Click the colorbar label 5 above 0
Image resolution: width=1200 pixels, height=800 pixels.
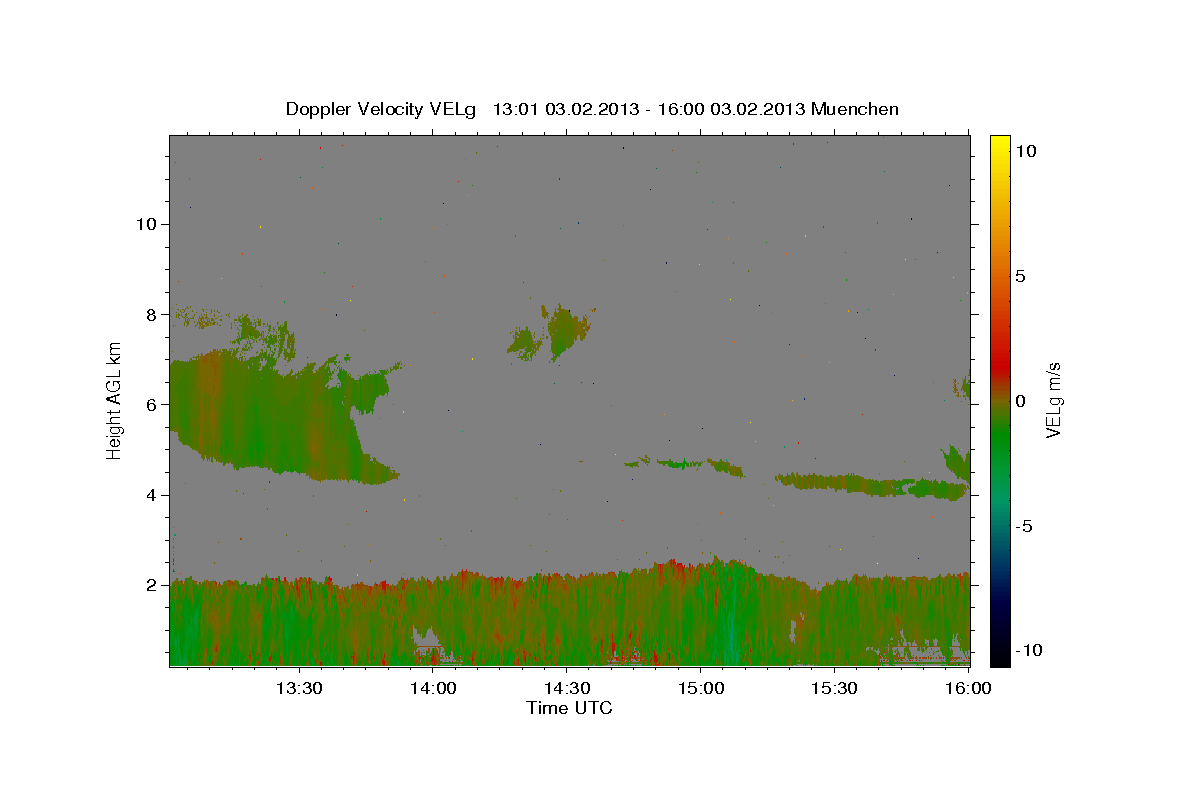click(1021, 276)
